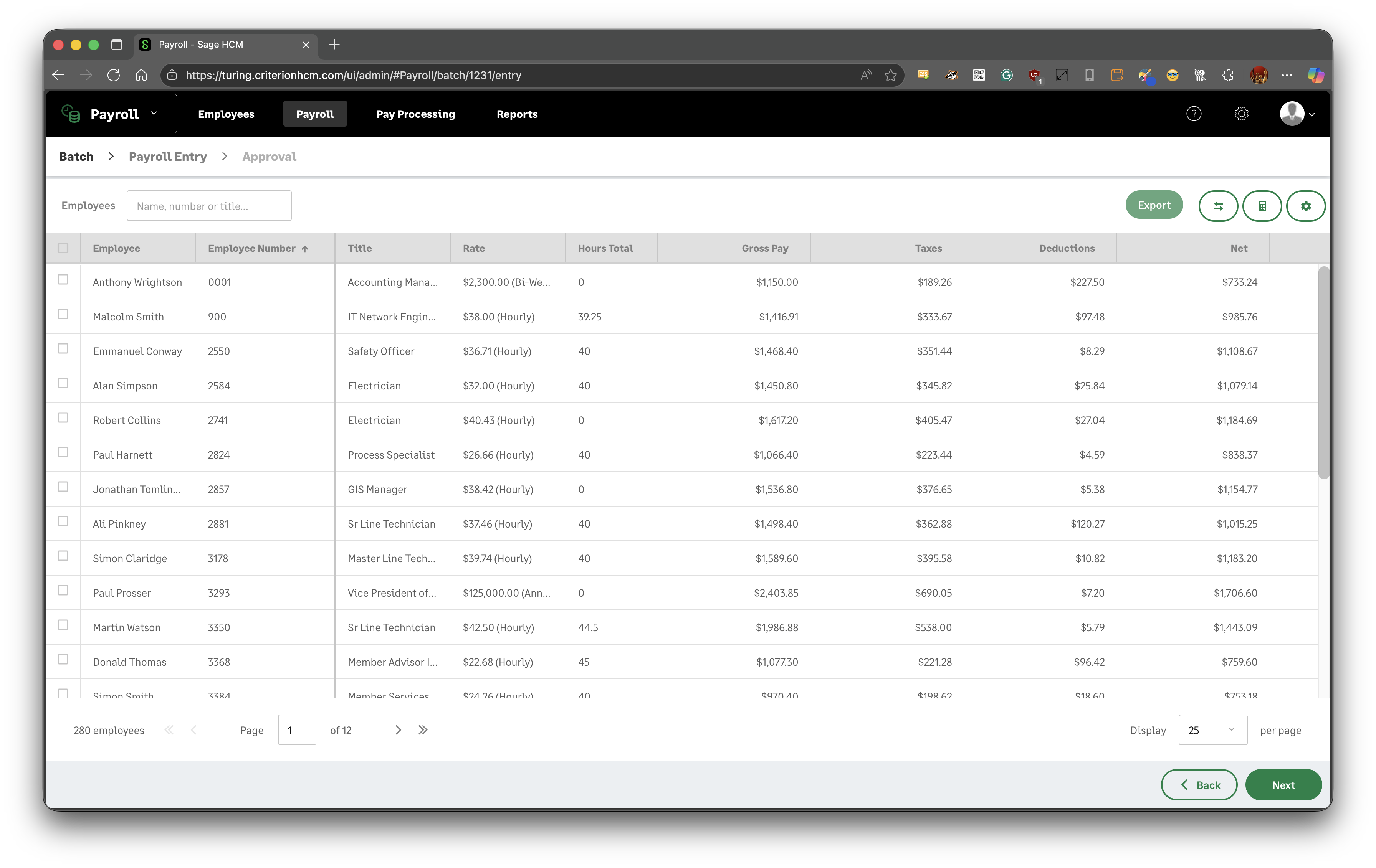The image size is (1376, 868).
Task: Jump to last page double arrow
Action: (x=423, y=730)
